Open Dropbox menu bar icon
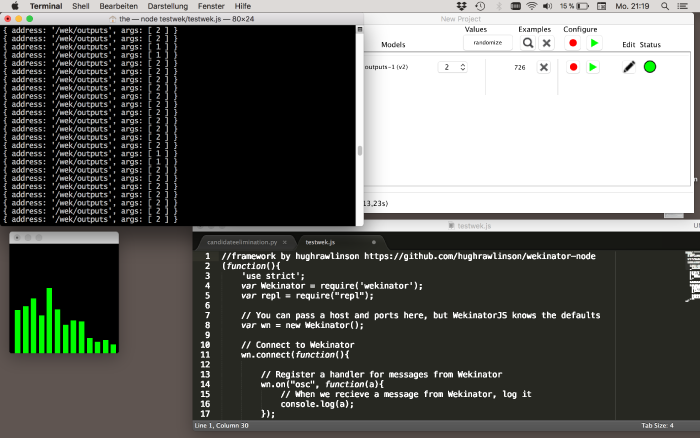 pos(461,6)
